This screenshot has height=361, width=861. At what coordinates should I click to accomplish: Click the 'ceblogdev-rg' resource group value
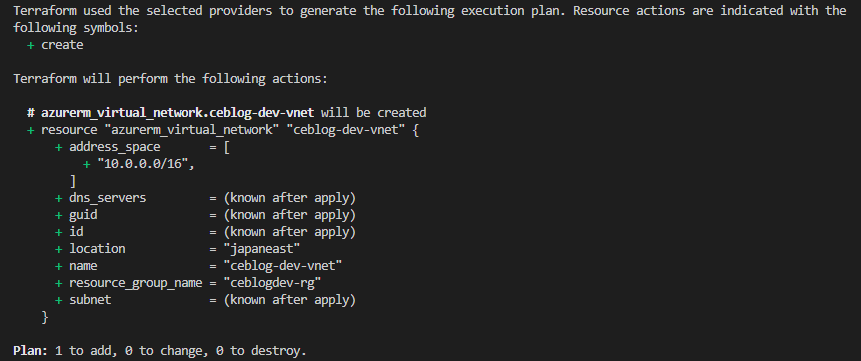(272, 283)
